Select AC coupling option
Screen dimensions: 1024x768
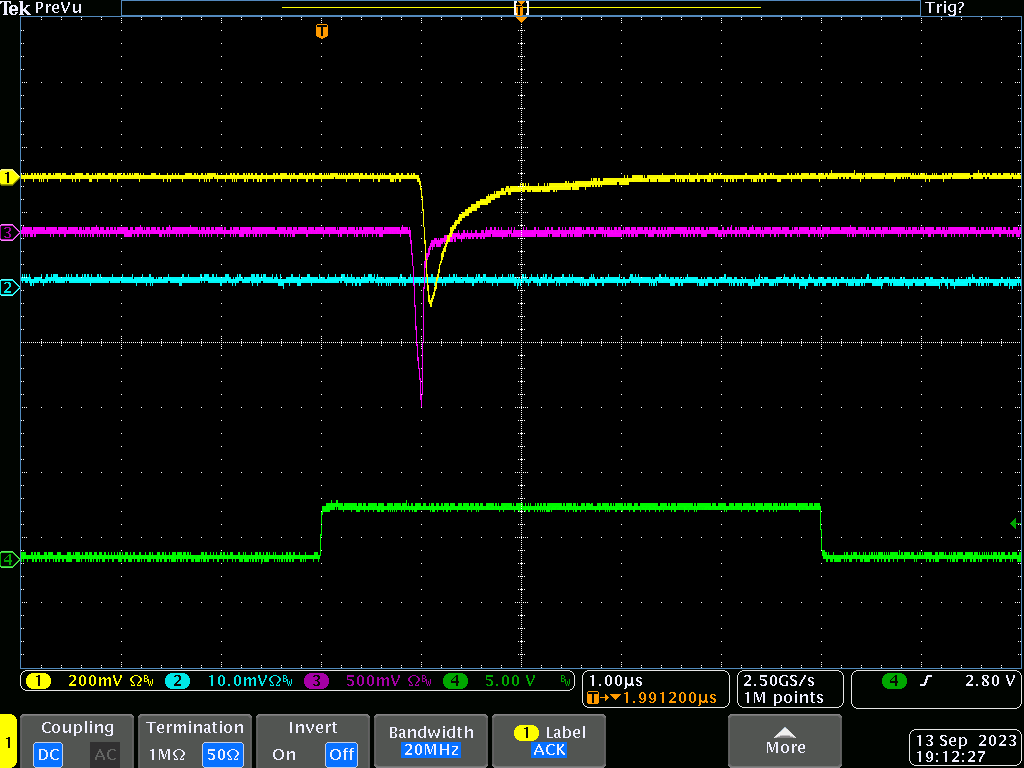(105, 754)
